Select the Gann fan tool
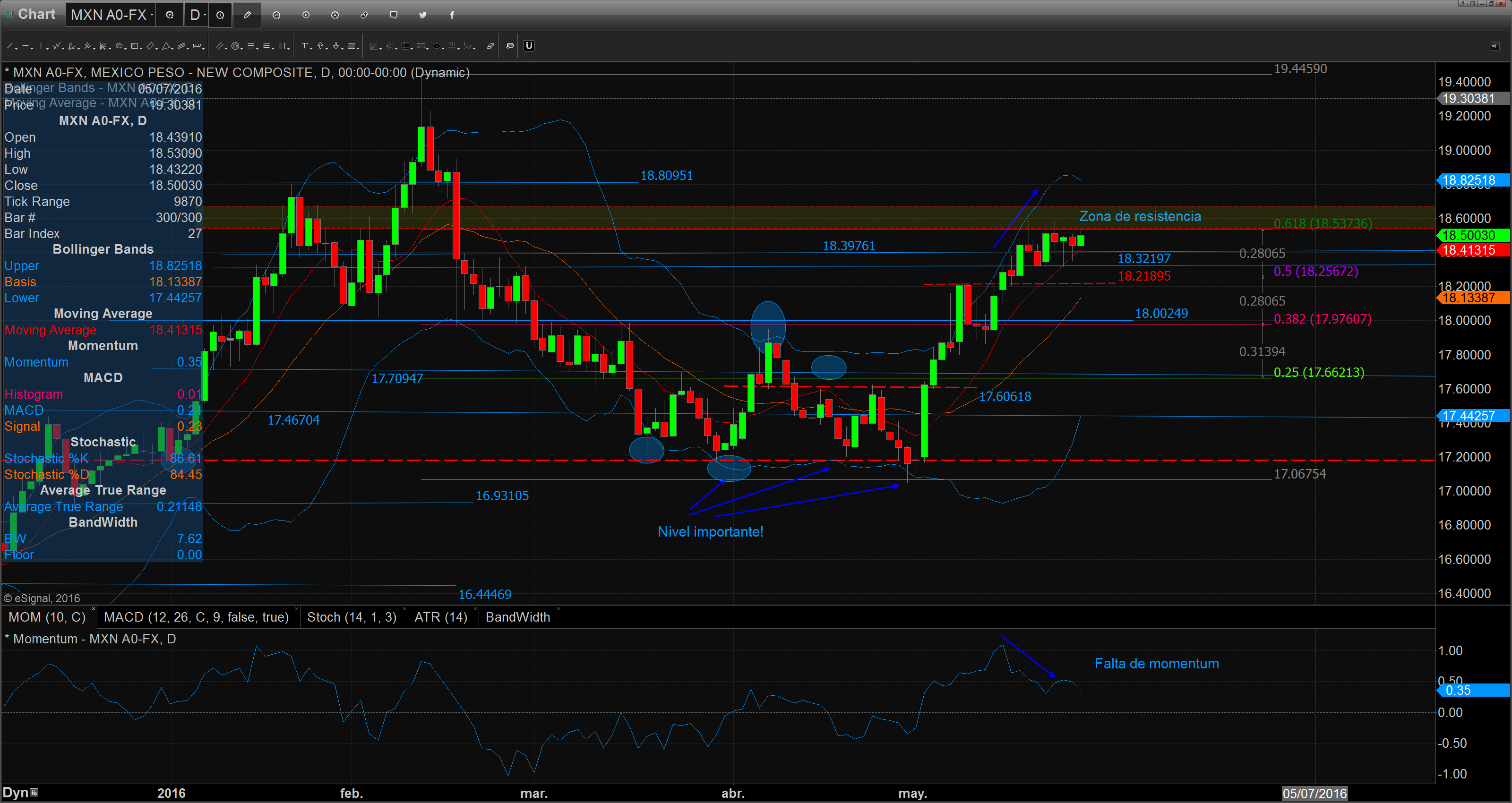The width and height of the screenshot is (1512, 803). point(72,46)
